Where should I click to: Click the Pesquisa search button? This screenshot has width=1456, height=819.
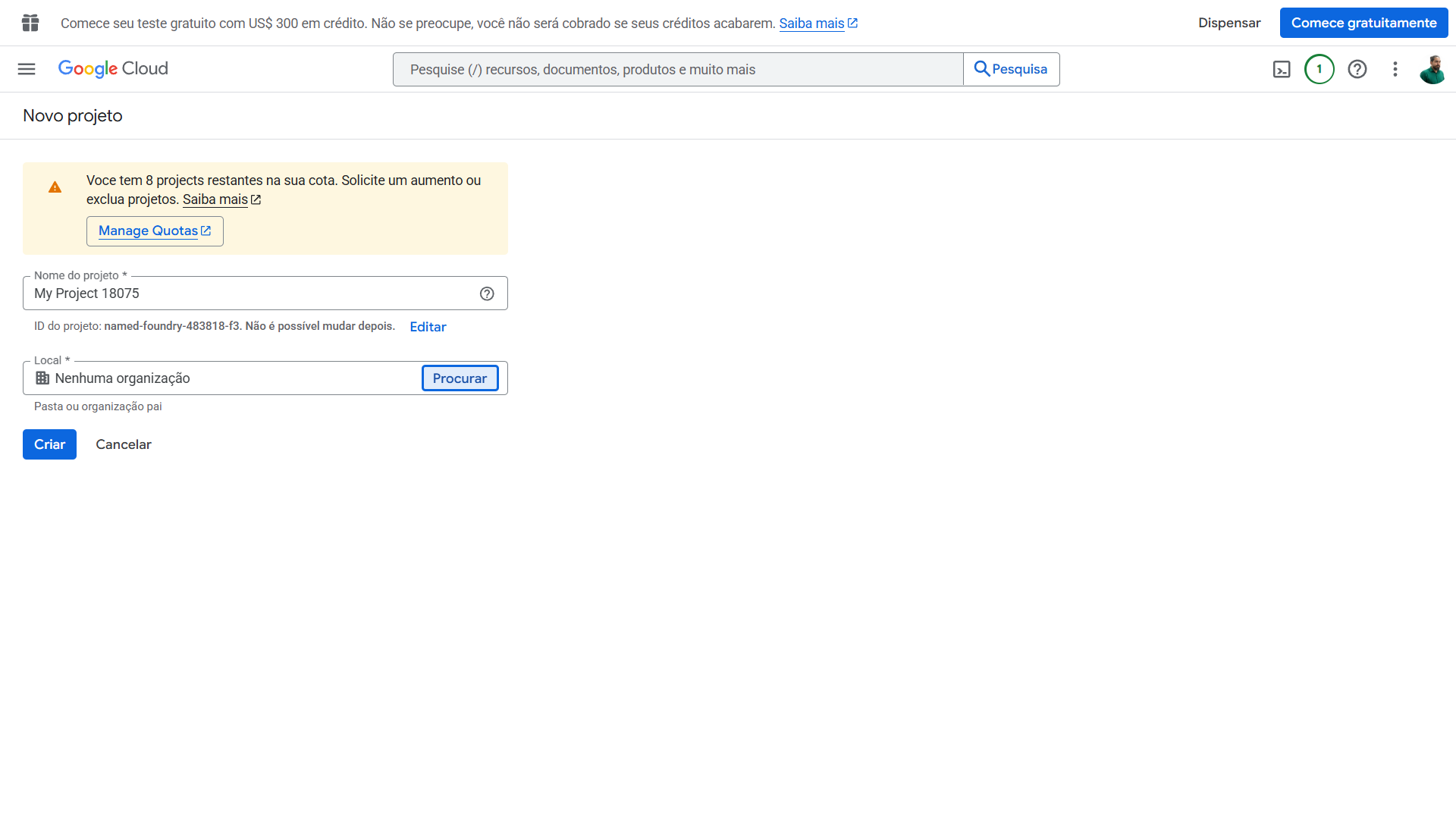1011,69
